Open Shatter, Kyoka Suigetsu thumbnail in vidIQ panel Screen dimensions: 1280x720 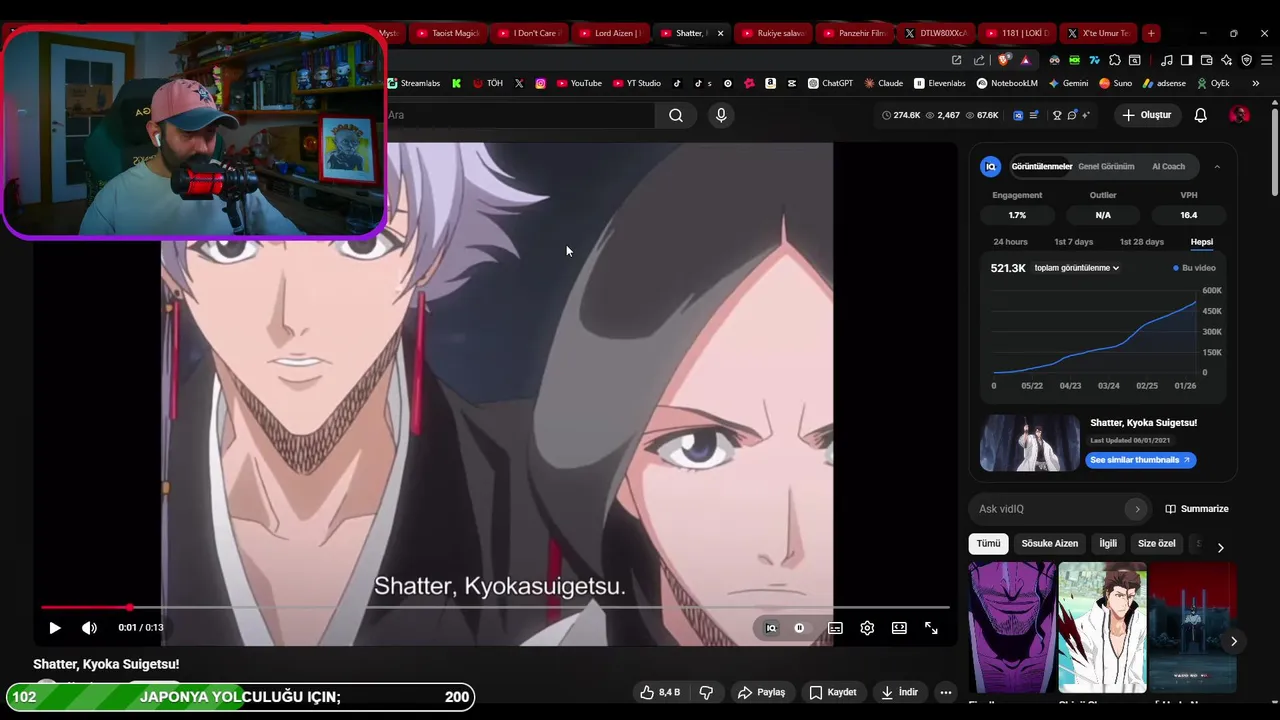coord(1030,443)
